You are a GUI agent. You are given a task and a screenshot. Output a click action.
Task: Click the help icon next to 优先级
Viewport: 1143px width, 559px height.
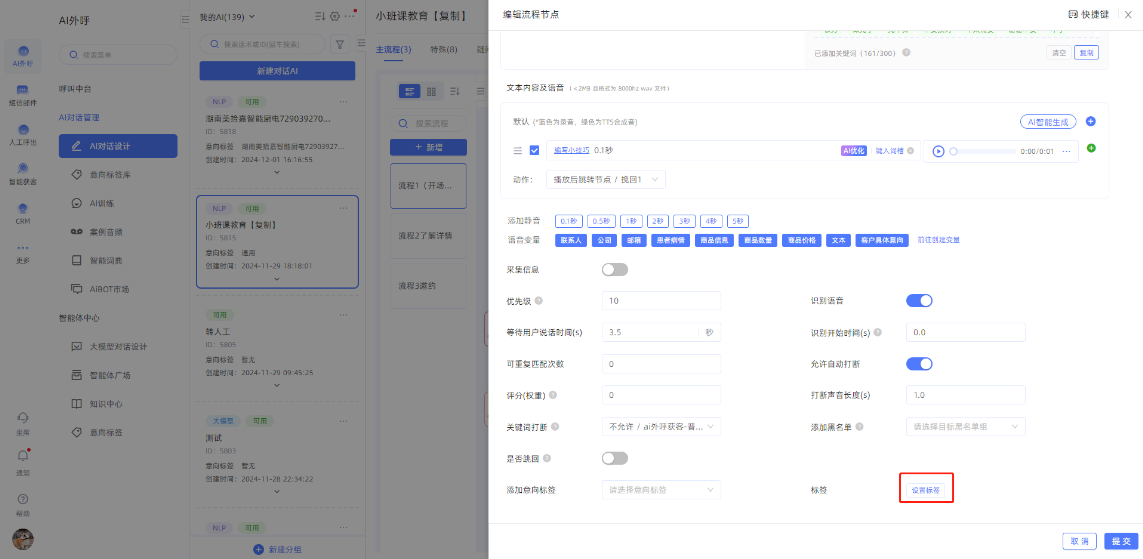540,301
